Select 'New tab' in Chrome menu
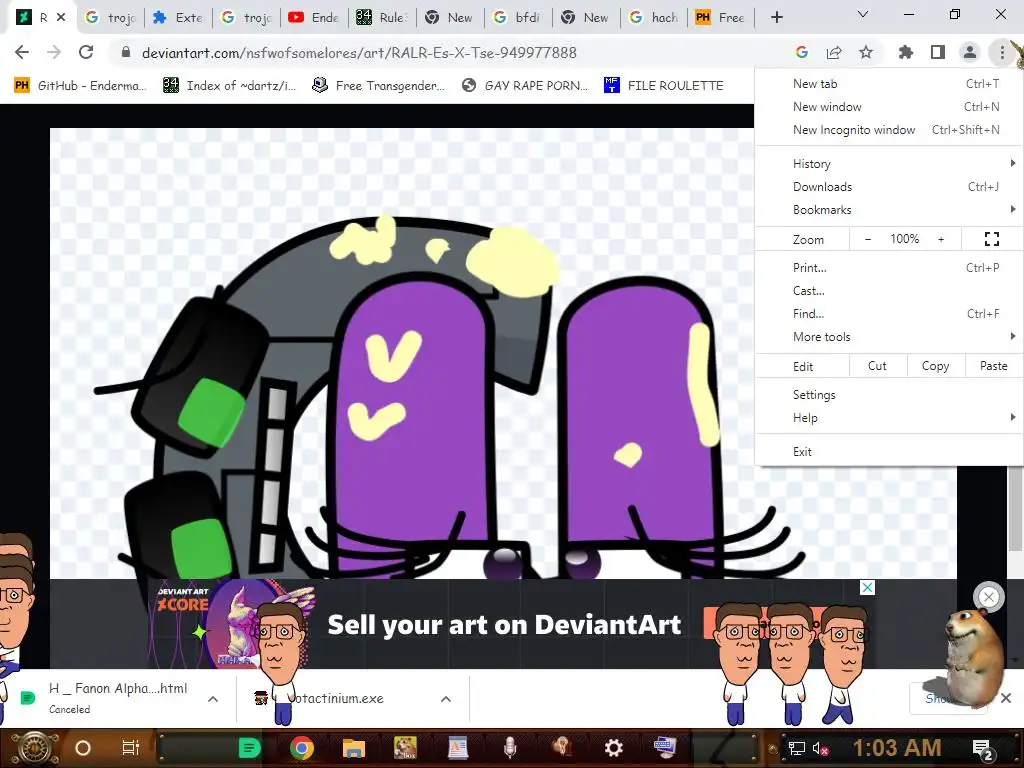 (x=889, y=84)
